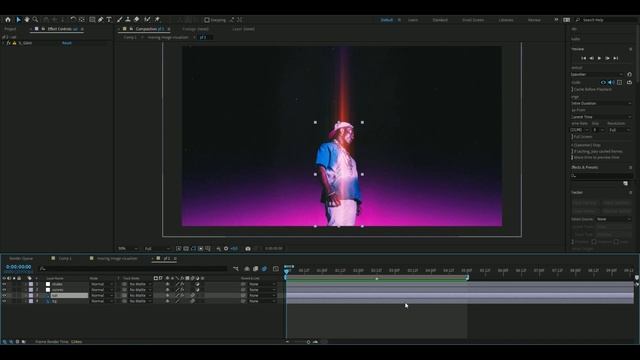Step back one frame in Preview

(591, 58)
